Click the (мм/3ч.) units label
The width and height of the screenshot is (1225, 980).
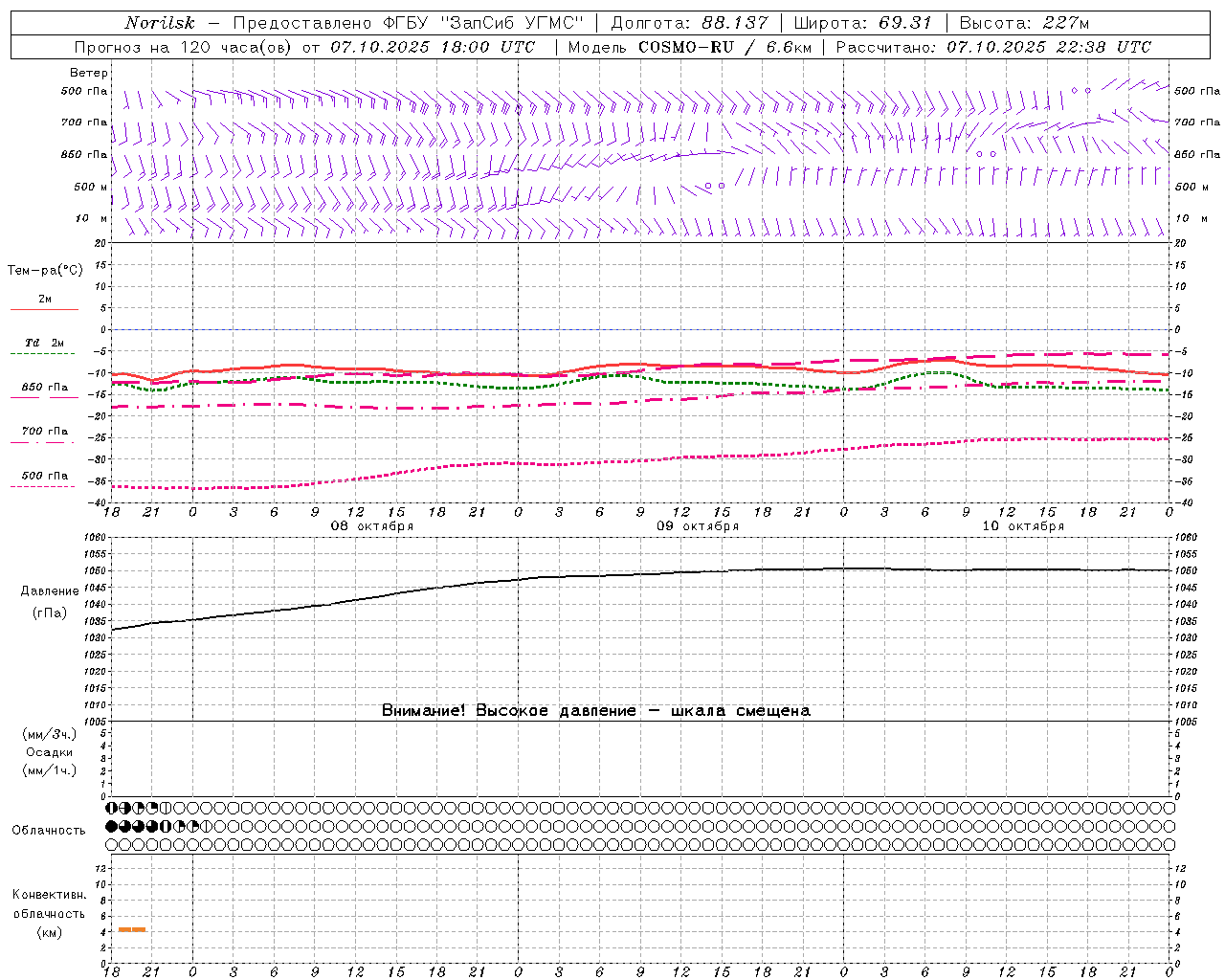(x=49, y=734)
